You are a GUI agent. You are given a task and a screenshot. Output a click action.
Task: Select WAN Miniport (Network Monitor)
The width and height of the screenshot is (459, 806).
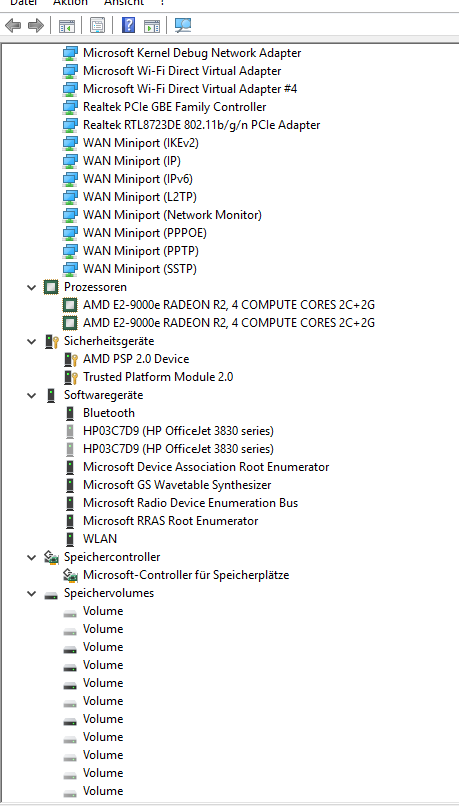pos(172,215)
